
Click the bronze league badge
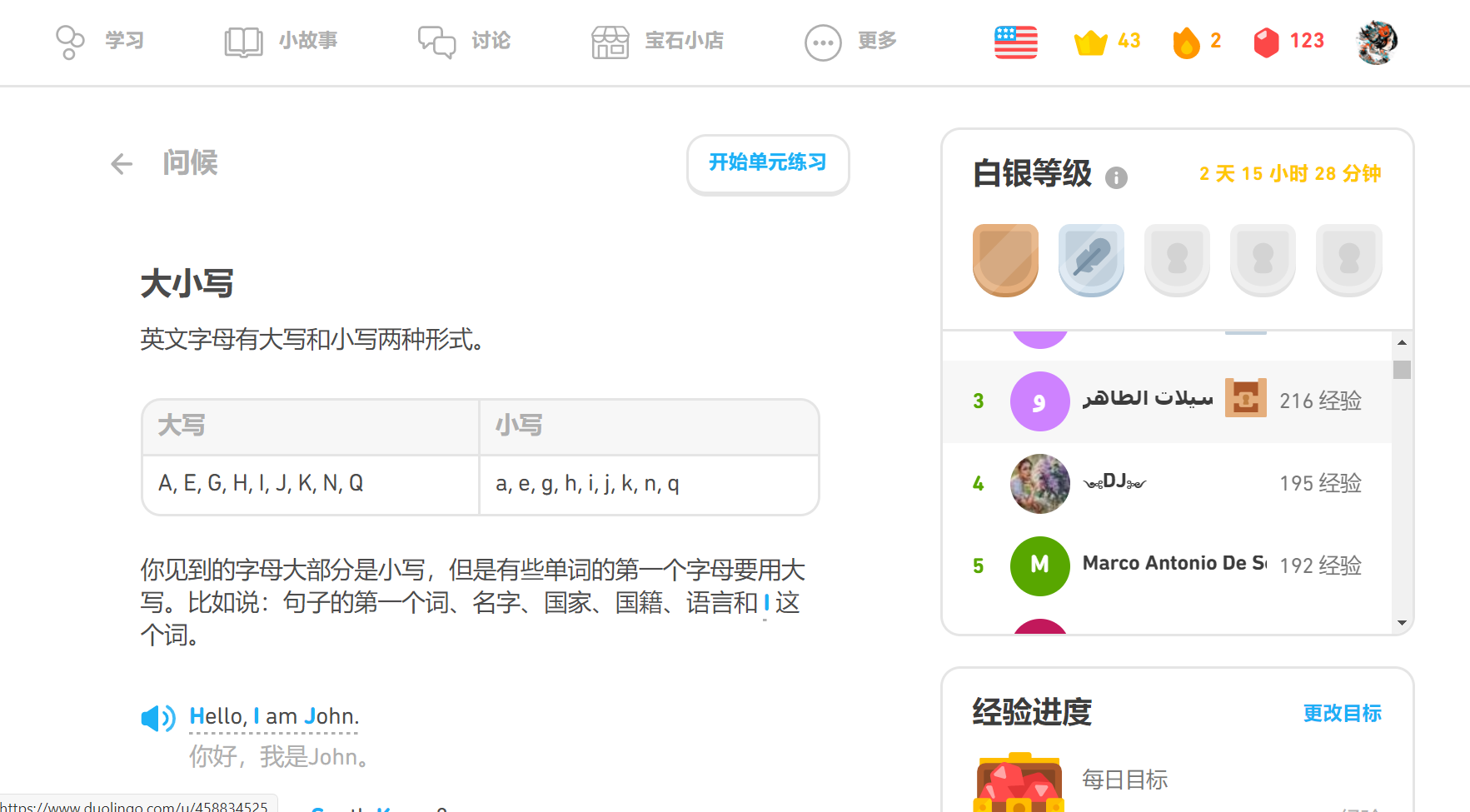coord(1005,260)
